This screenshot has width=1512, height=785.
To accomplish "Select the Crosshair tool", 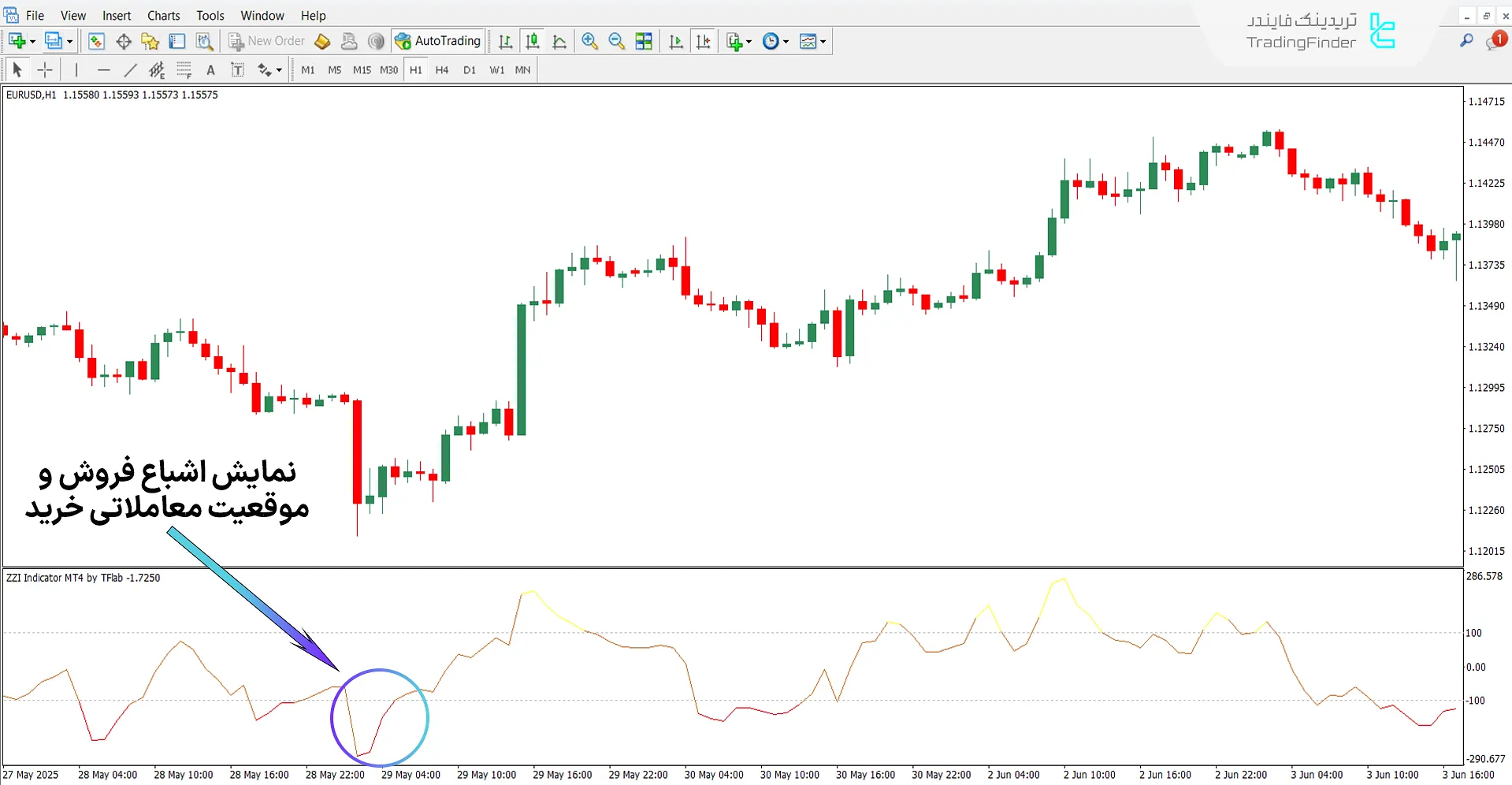I will 45,70.
